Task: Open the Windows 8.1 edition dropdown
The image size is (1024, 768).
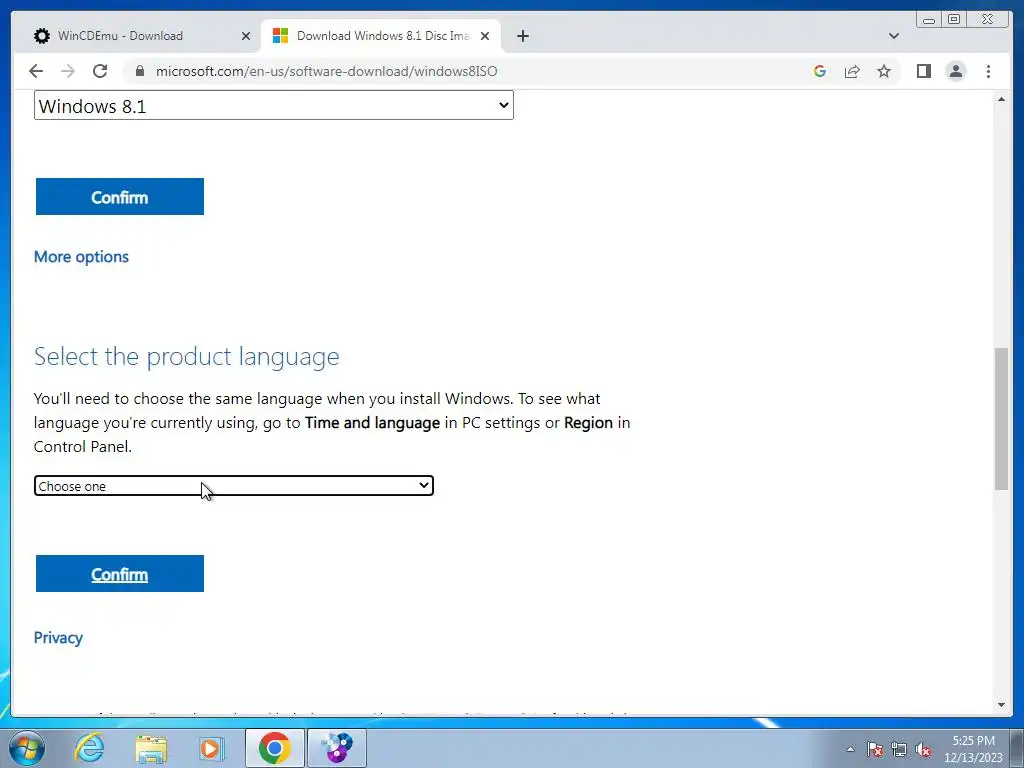Action: 274,105
